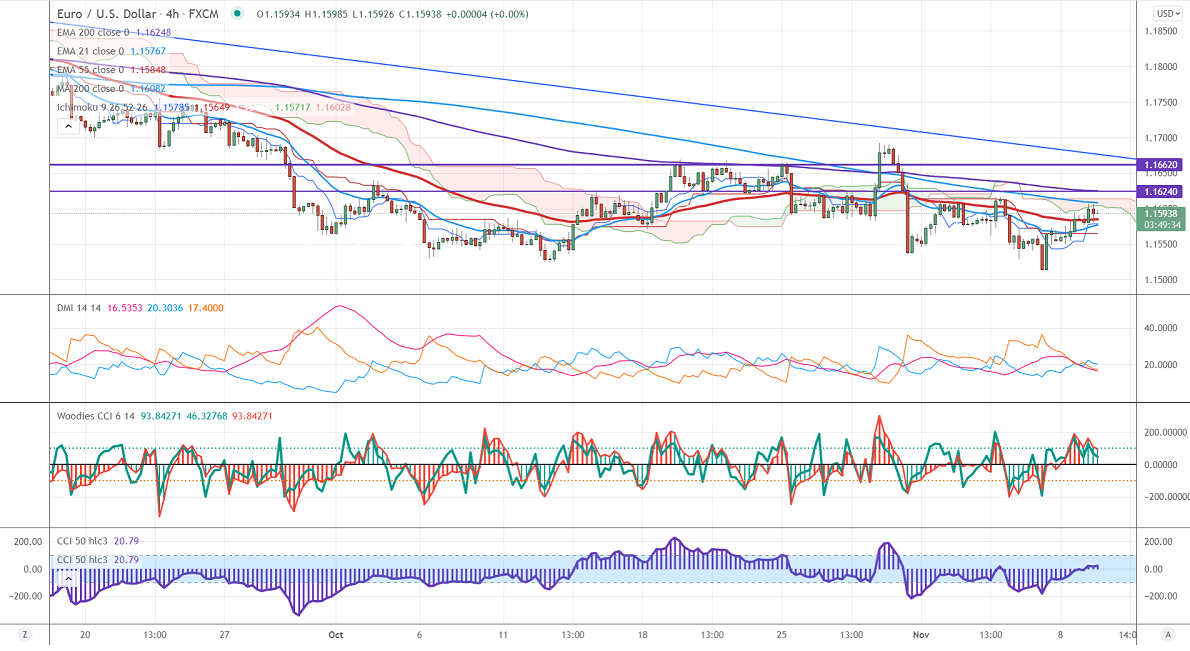Click the 18 date label on time axis
The height and width of the screenshot is (651, 1190).
(642, 634)
